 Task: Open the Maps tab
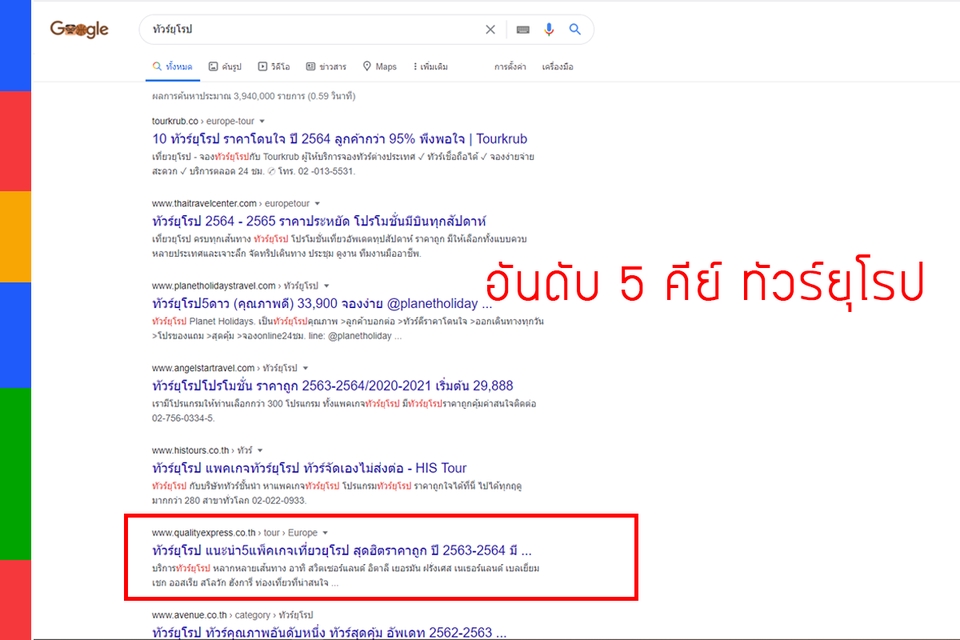coord(380,67)
